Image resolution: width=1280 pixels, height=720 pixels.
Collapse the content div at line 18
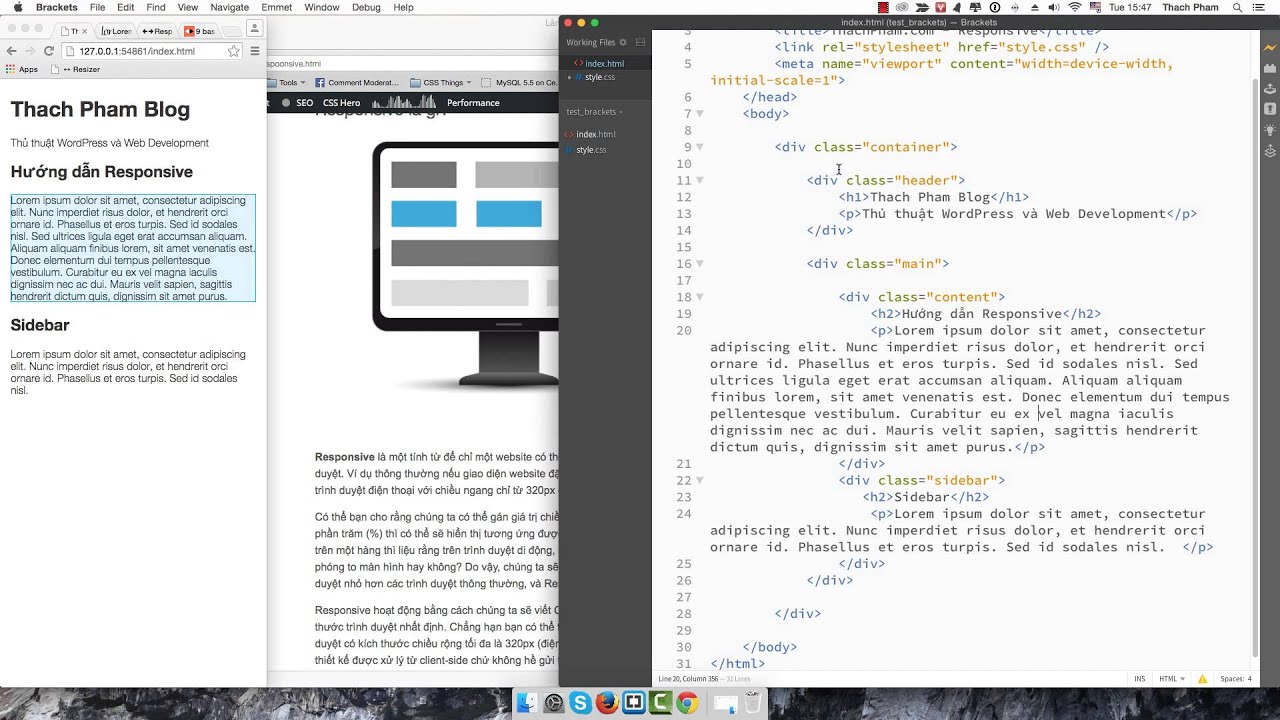700,297
